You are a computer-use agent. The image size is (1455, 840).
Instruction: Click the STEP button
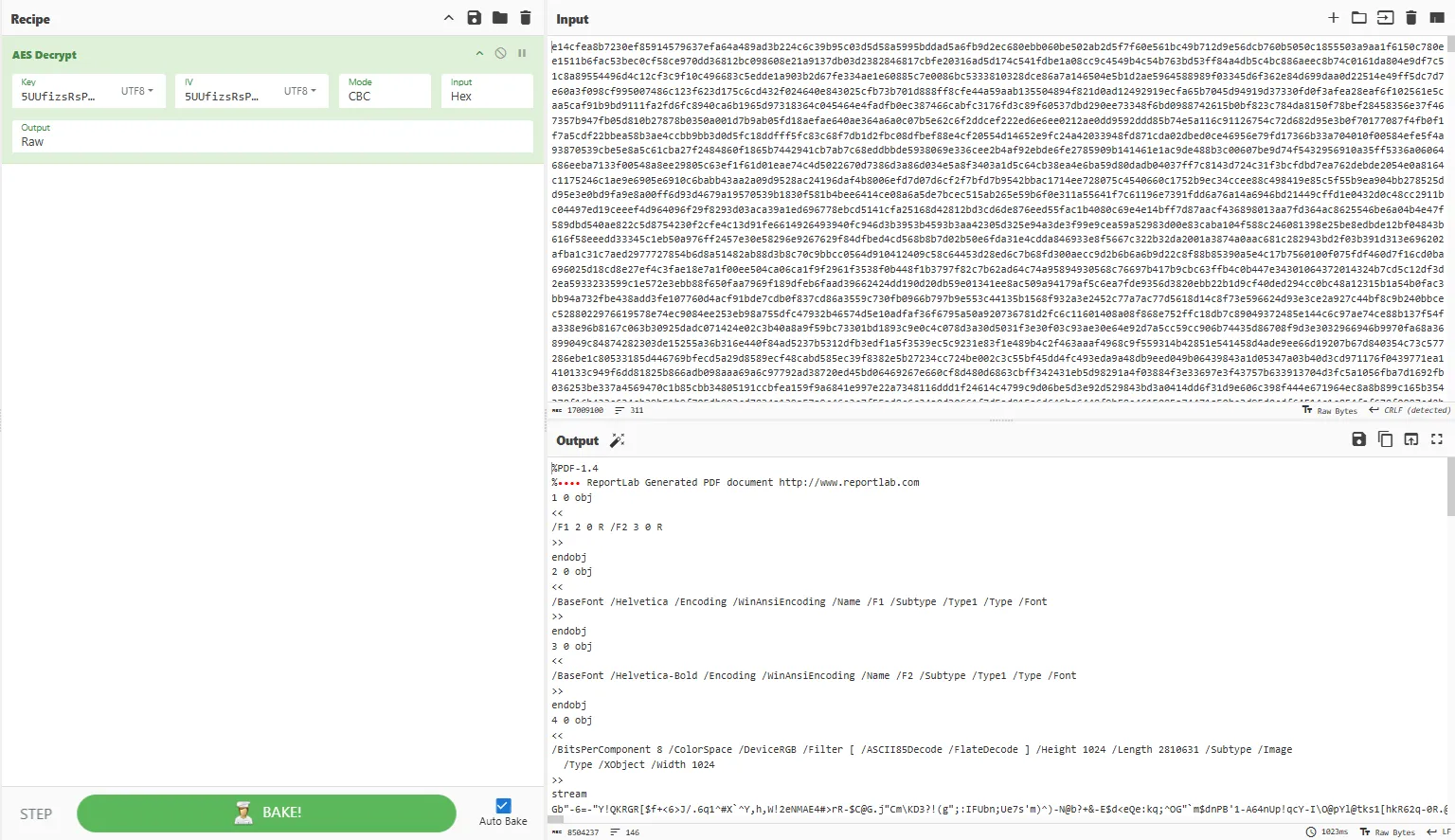[x=36, y=813]
